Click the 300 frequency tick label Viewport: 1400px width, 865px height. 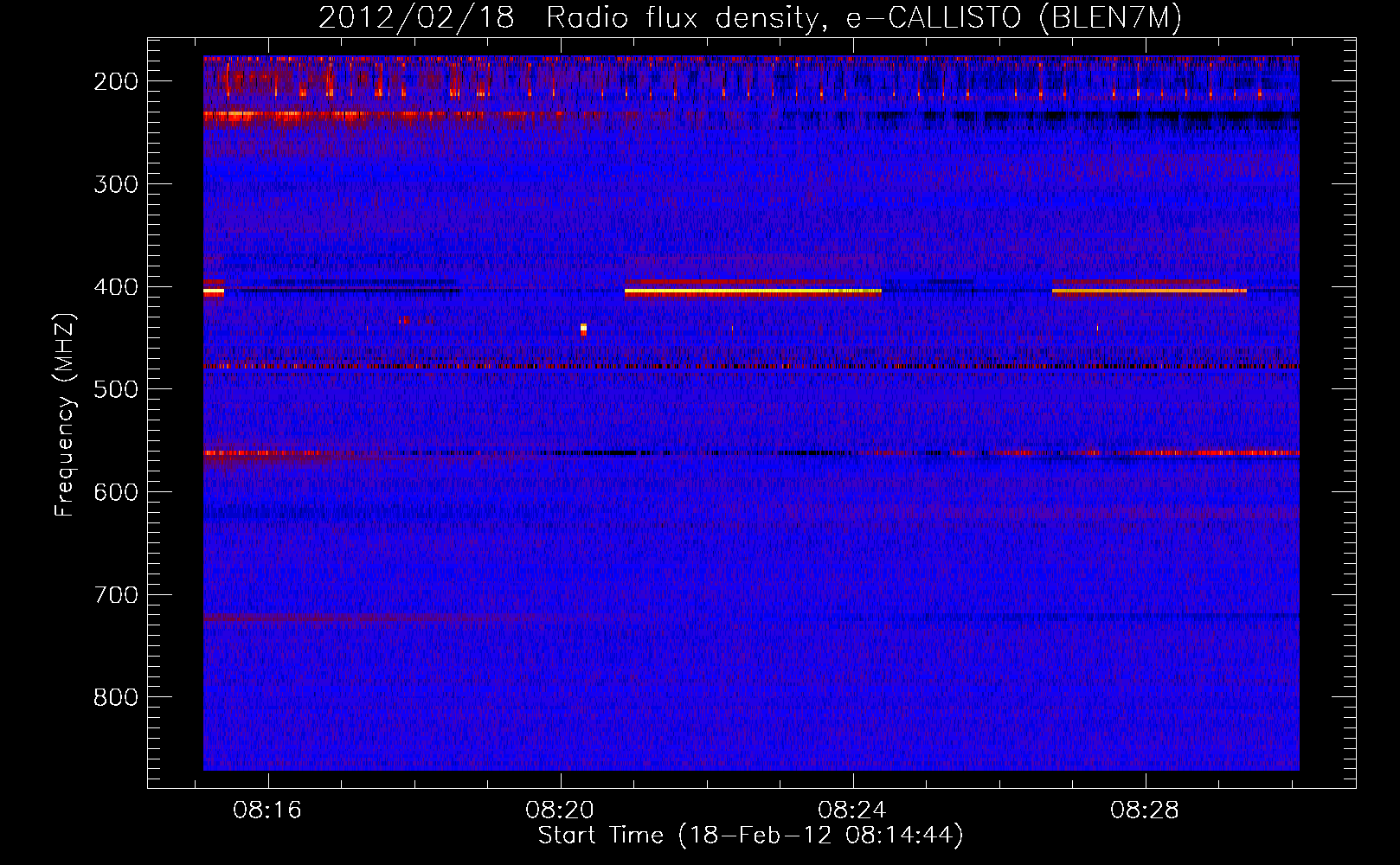tap(116, 184)
